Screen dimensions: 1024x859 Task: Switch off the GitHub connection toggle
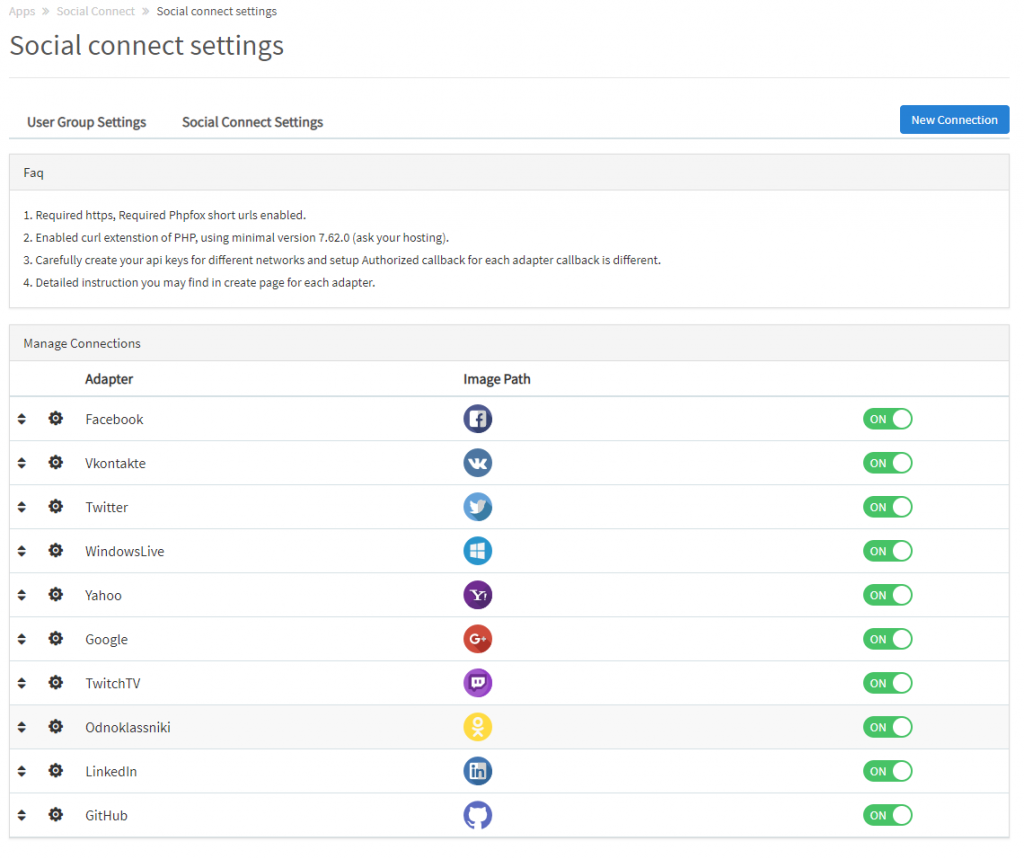[887, 815]
